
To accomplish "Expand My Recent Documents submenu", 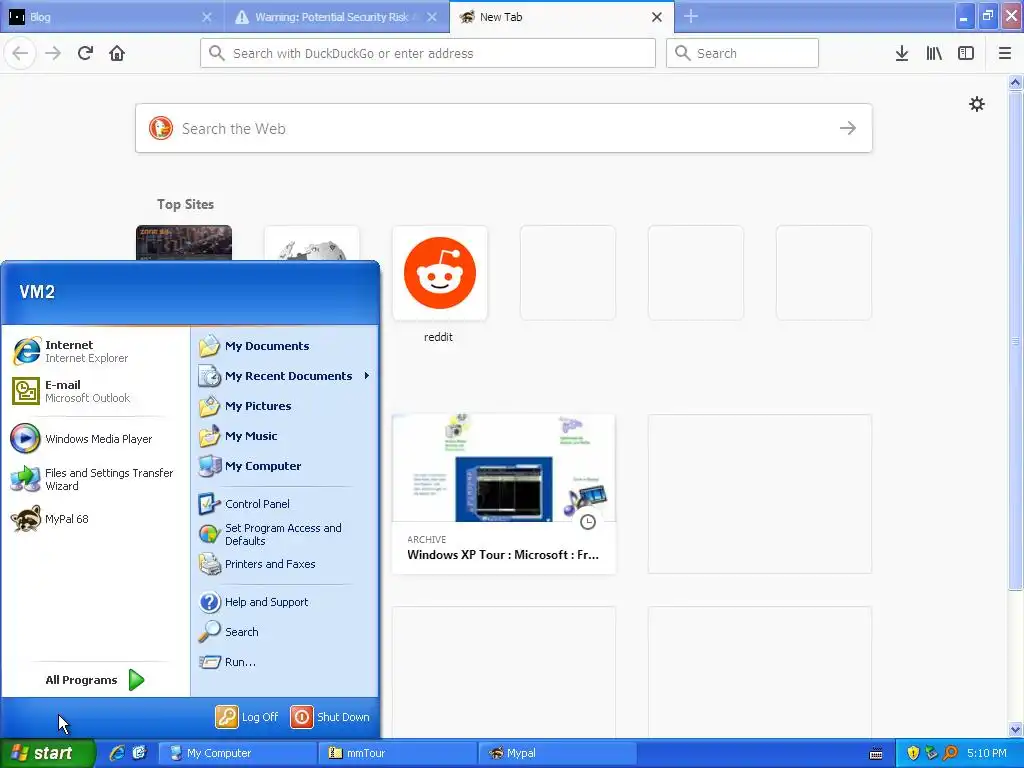I will click(284, 376).
